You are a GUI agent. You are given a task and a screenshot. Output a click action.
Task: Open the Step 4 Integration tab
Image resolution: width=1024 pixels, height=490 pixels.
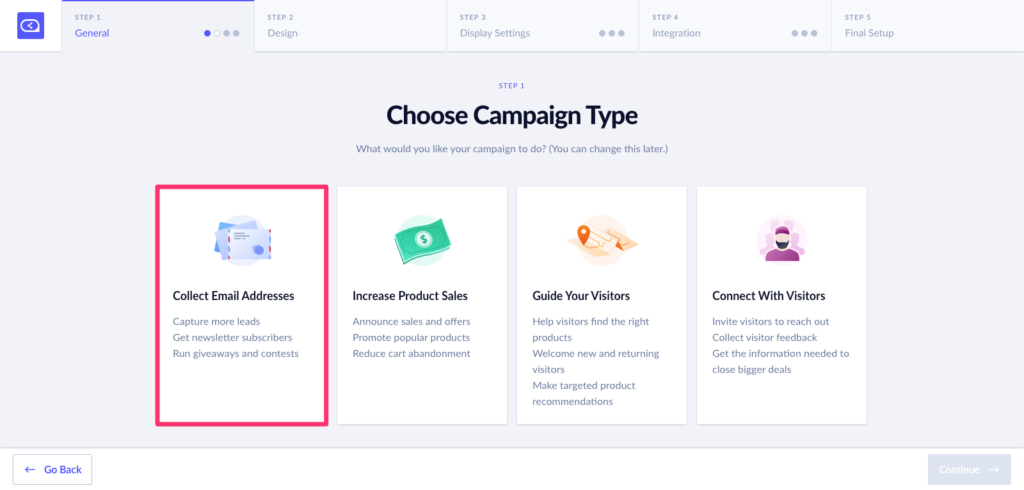[735, 25]
